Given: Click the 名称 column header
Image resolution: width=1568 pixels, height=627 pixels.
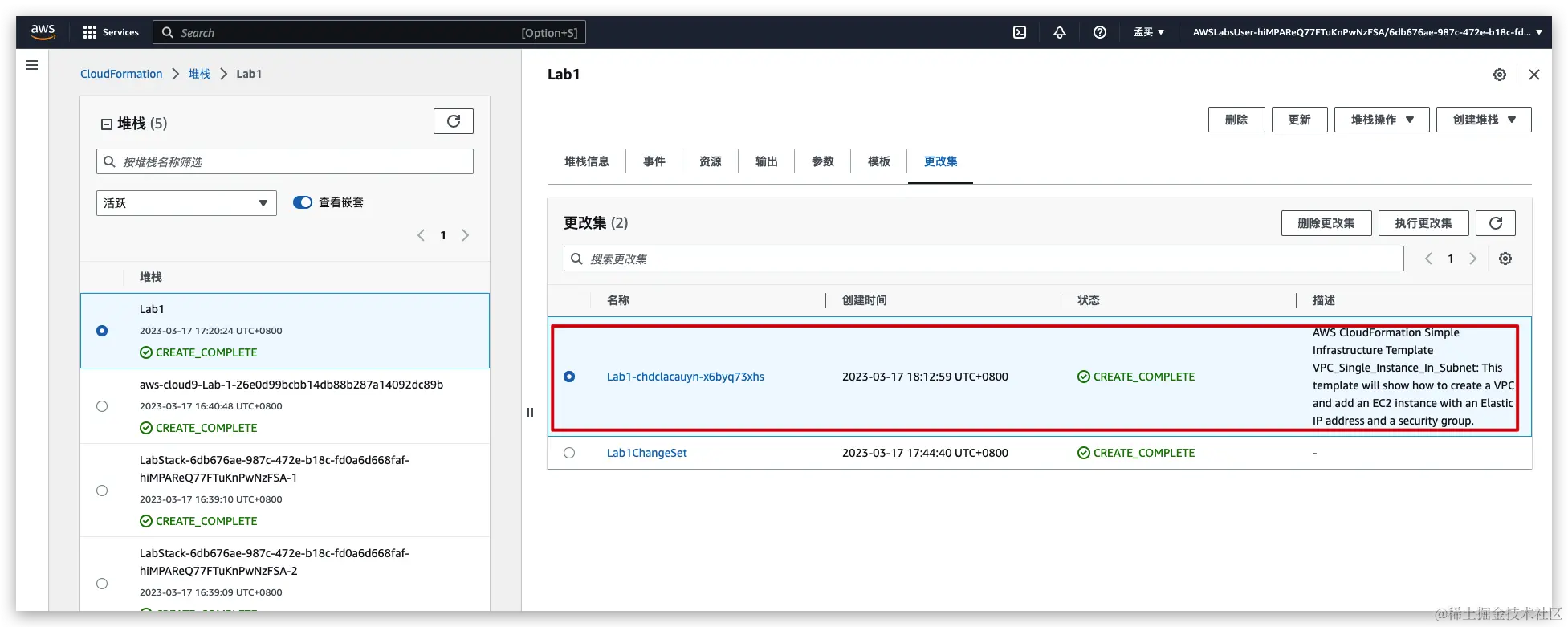Looking at the screenshot, I should click(618, 300).
